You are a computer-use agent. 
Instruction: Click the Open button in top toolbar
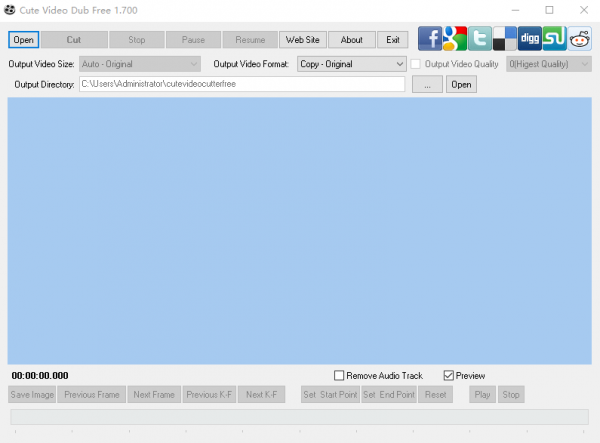23,40
